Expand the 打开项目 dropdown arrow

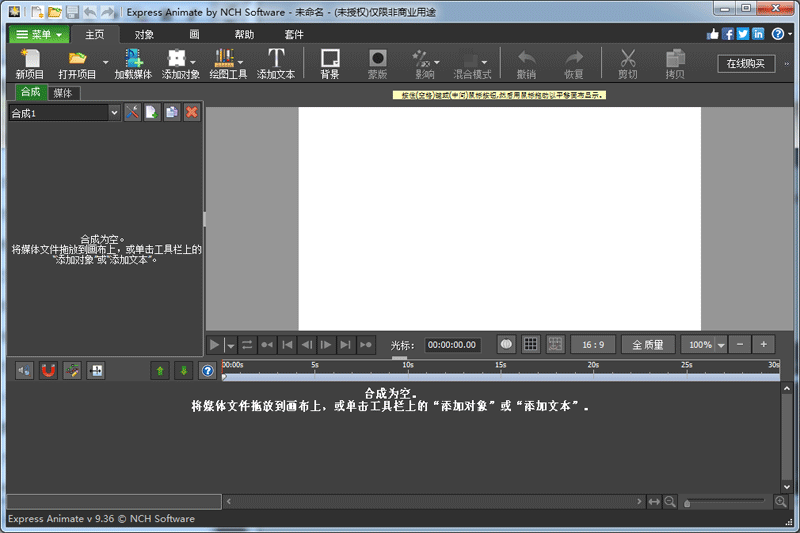(106, 62)
